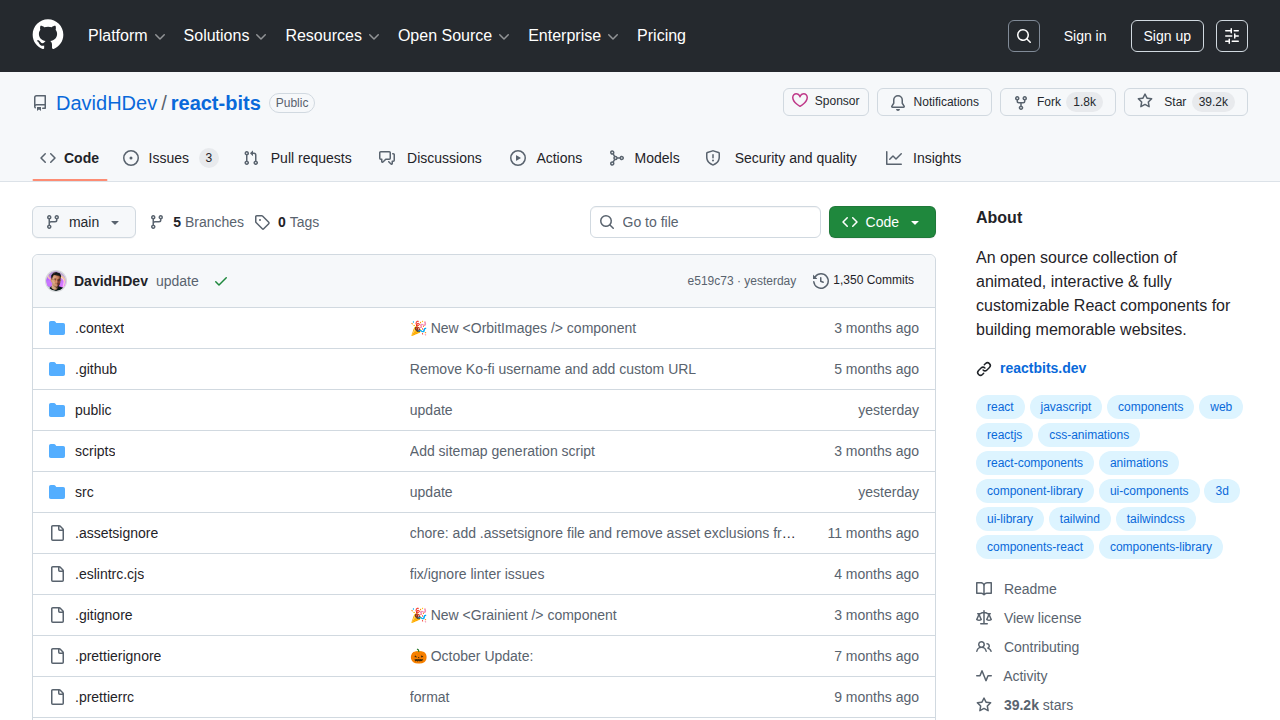Click the green commit status checkmark
This screenshot has width=1280, height=720.
pyautogui.click(x=221, y=281)
